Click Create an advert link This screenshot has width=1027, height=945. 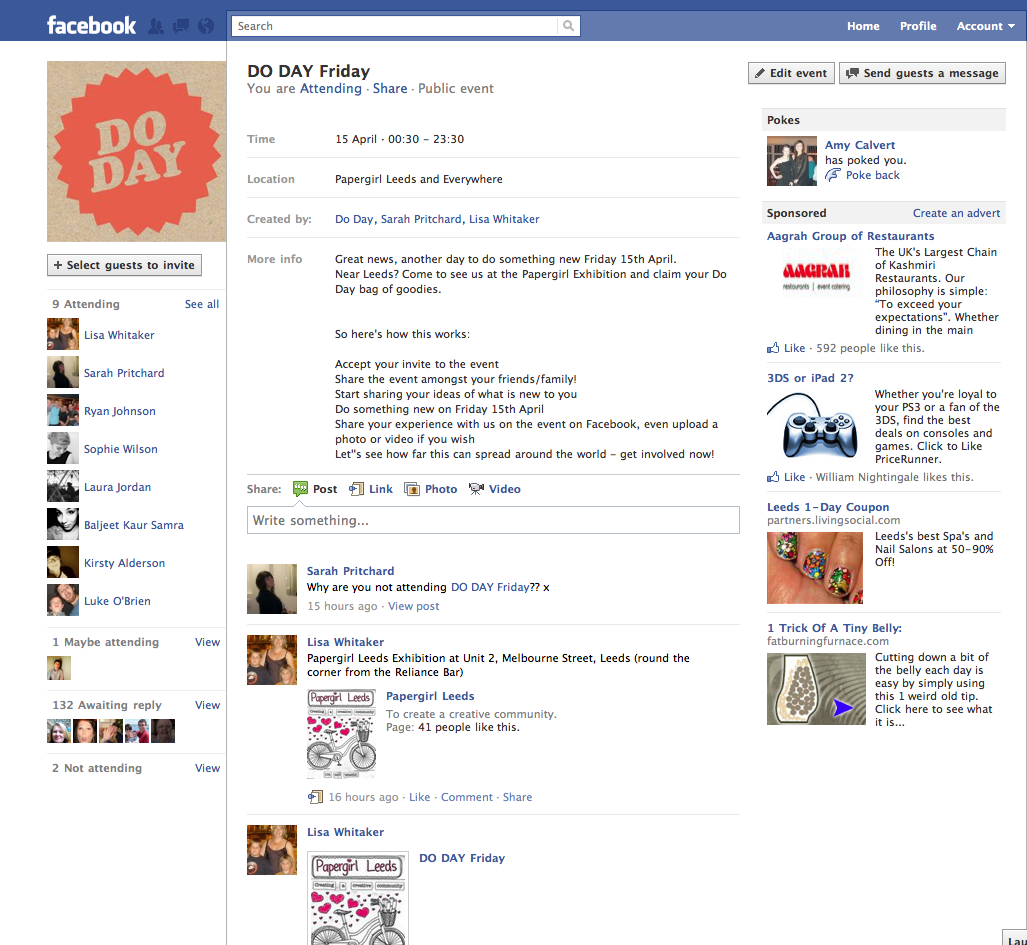956,213
